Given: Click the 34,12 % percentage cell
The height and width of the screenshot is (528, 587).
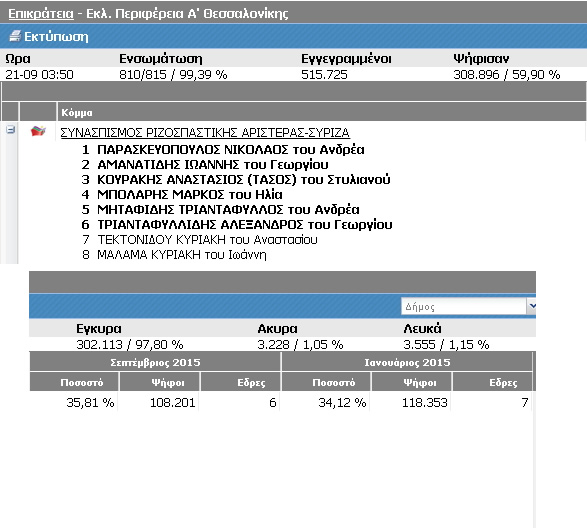Looking at the screenshot, I should [342, 403].
